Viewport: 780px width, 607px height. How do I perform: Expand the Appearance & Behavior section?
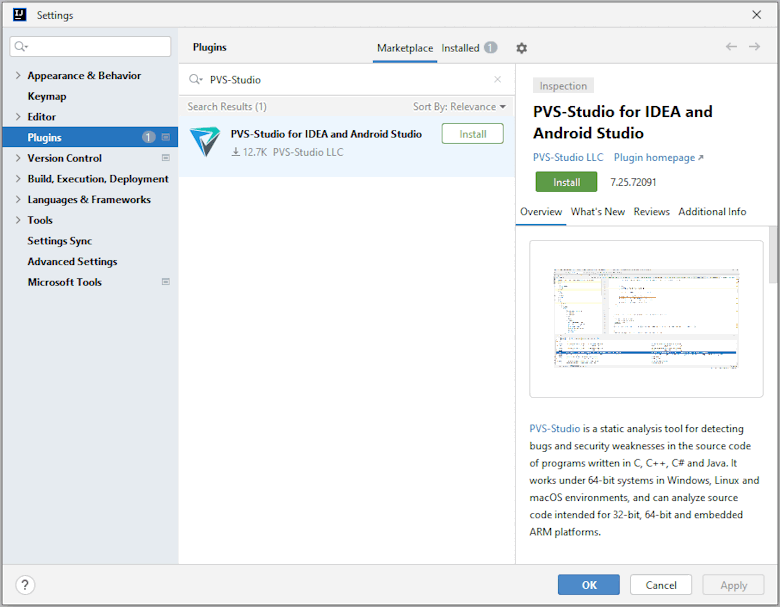[18, 76]
